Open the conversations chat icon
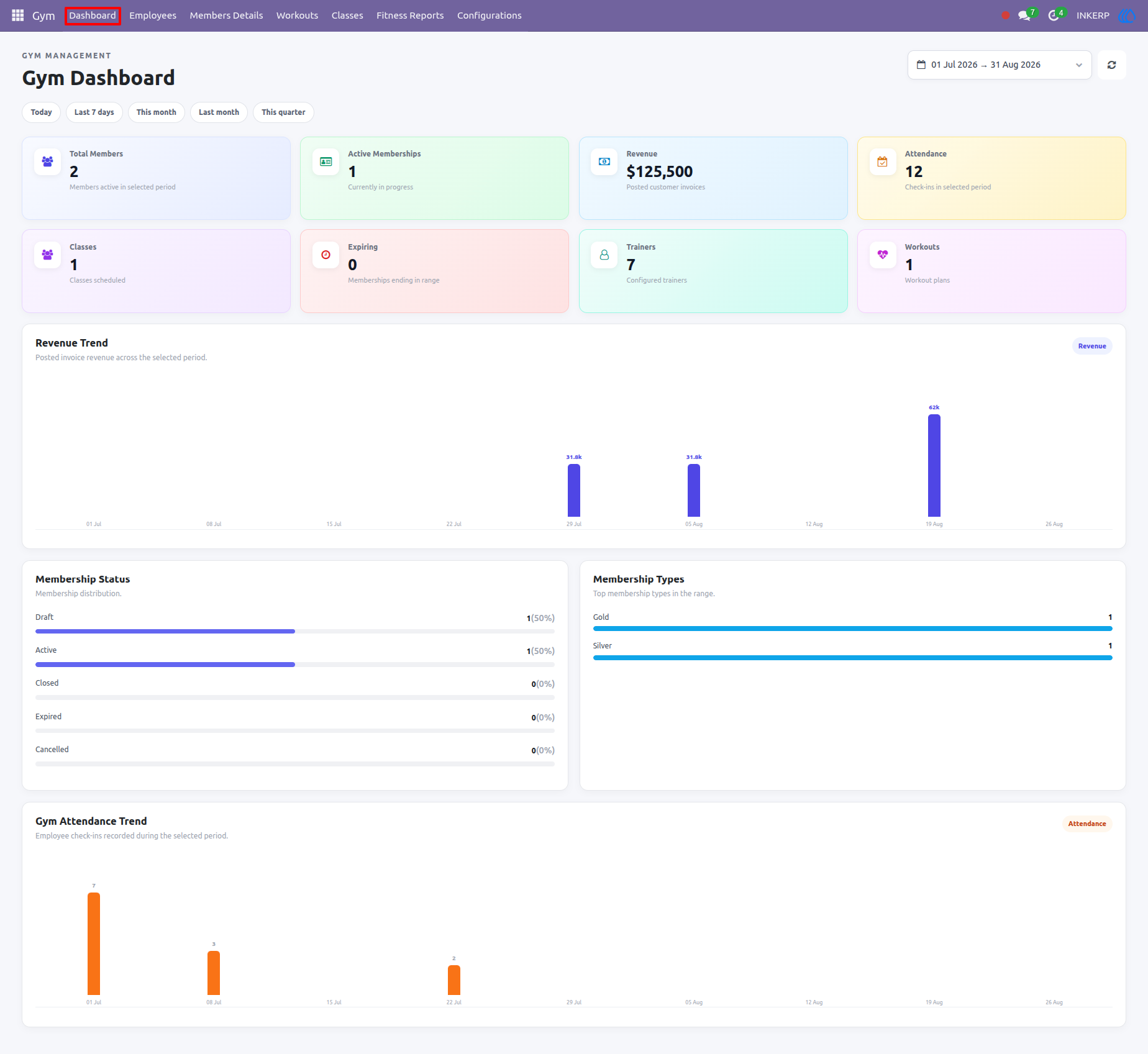 click(x=1024, y=16)
